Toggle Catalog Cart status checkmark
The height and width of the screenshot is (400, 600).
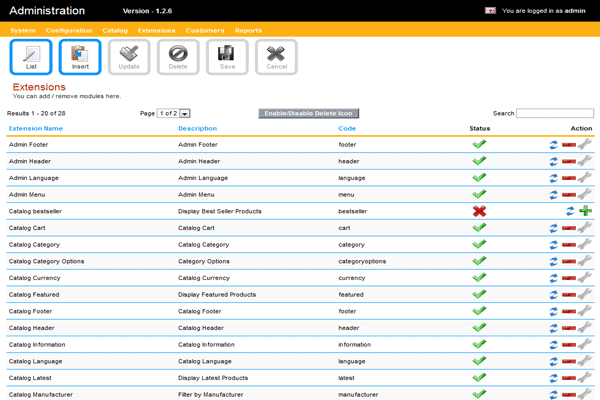(479, 228)
